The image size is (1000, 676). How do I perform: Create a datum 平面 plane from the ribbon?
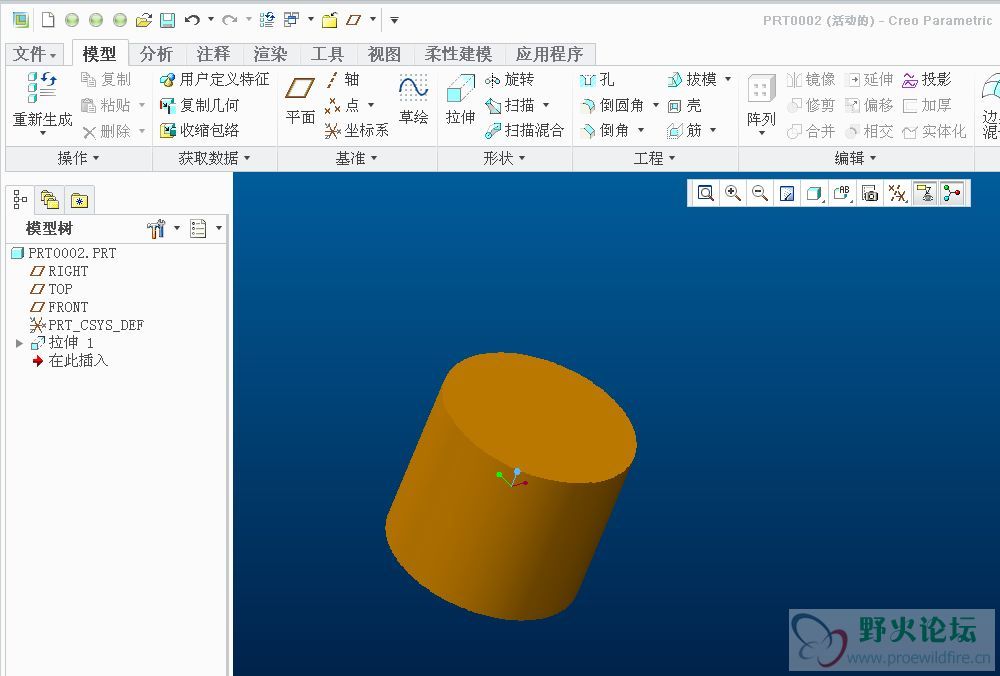(300, 98)
